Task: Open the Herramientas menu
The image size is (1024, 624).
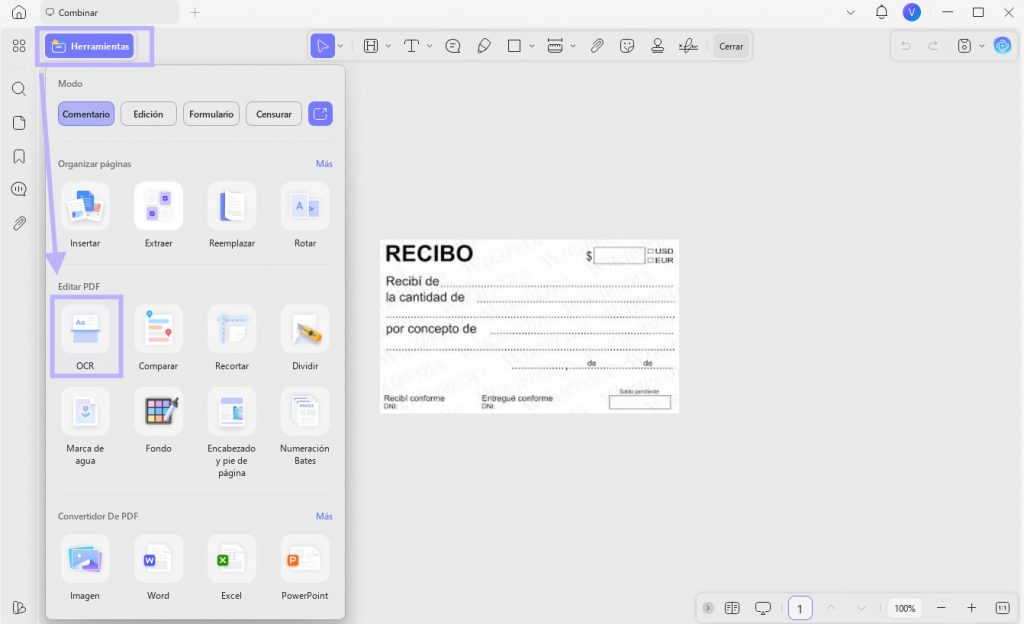Action: [x=90, y=46]
